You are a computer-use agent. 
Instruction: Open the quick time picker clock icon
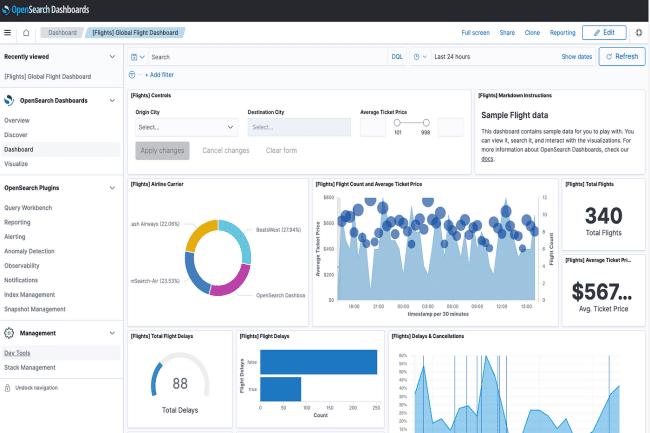point(420,57)
